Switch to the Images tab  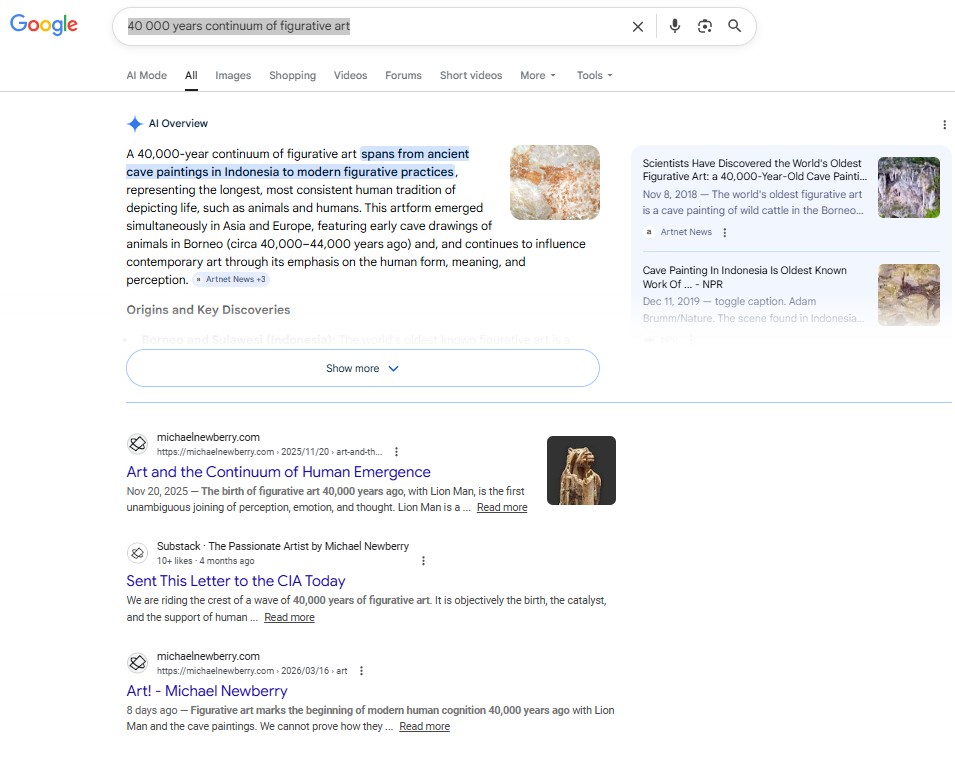[x=233, y=75]
